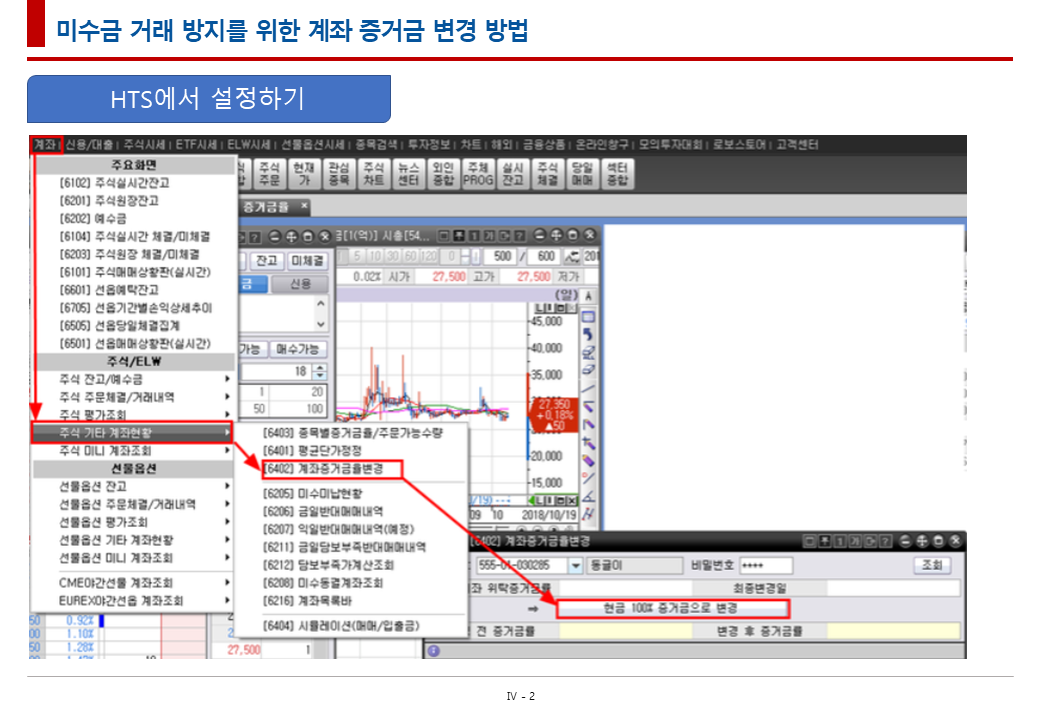Open the 종목검색 menu
The image size is (1040, 720).
(376, 145)
